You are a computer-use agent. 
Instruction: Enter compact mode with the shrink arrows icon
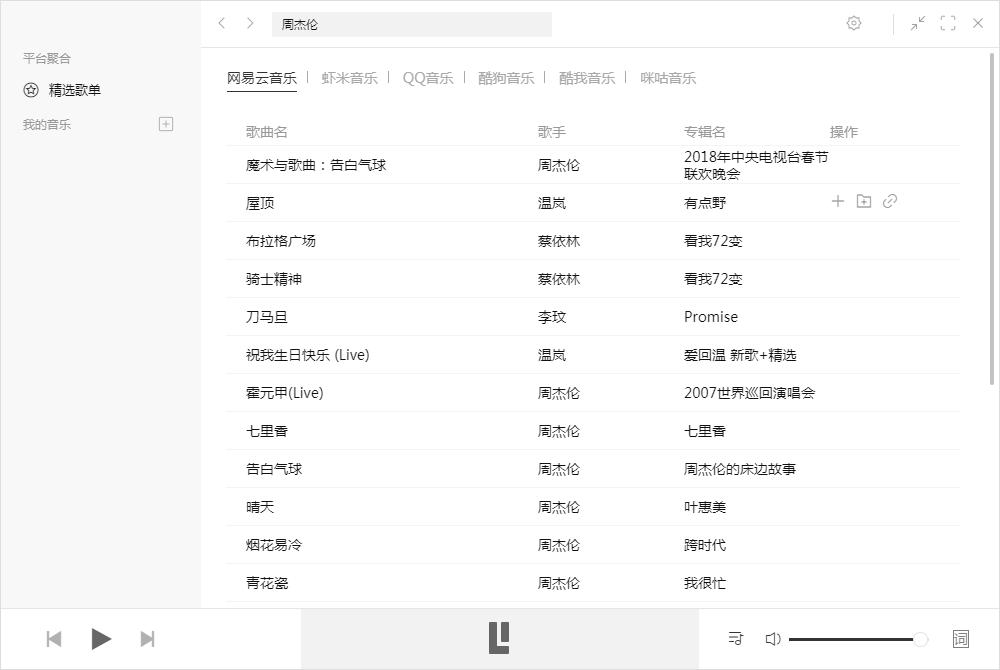918,23
